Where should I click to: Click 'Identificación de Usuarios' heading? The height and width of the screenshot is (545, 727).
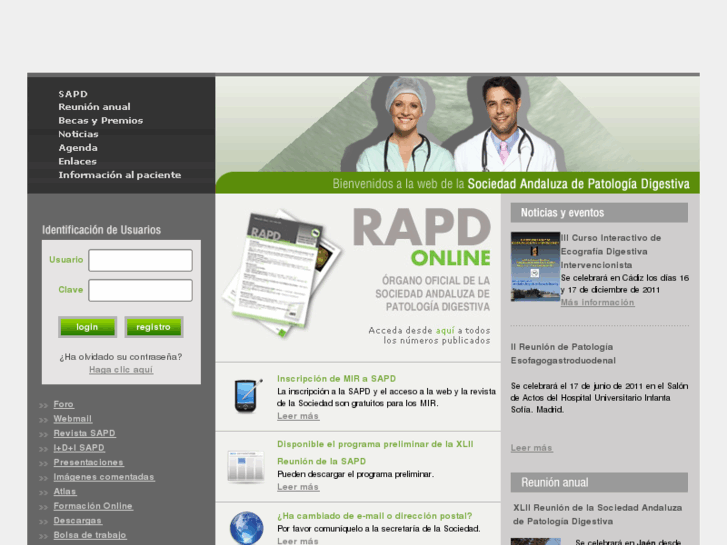coord(102,230)
